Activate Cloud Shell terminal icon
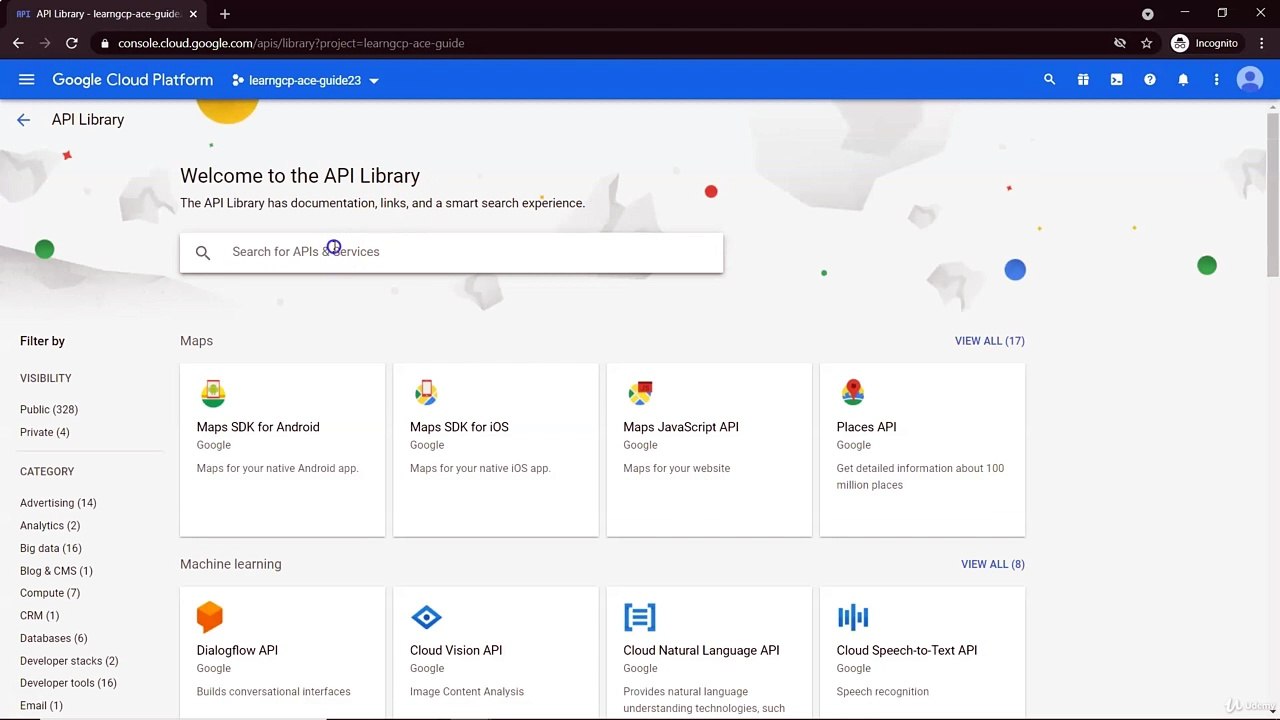 pos(1116,80)
